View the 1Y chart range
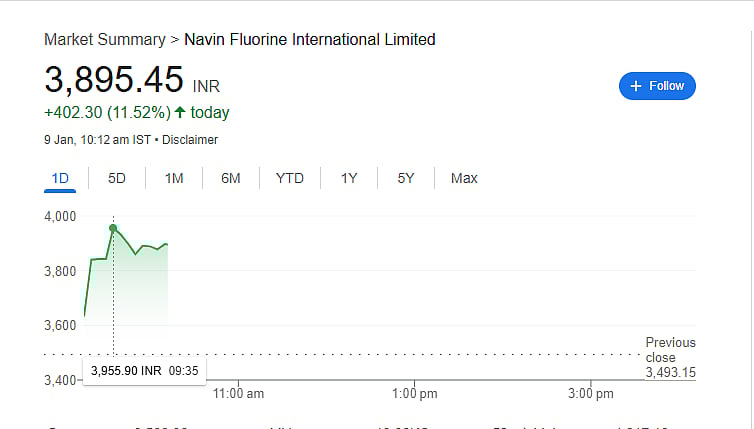This screenshot has width=754, height=429. [x=349, y=178]
